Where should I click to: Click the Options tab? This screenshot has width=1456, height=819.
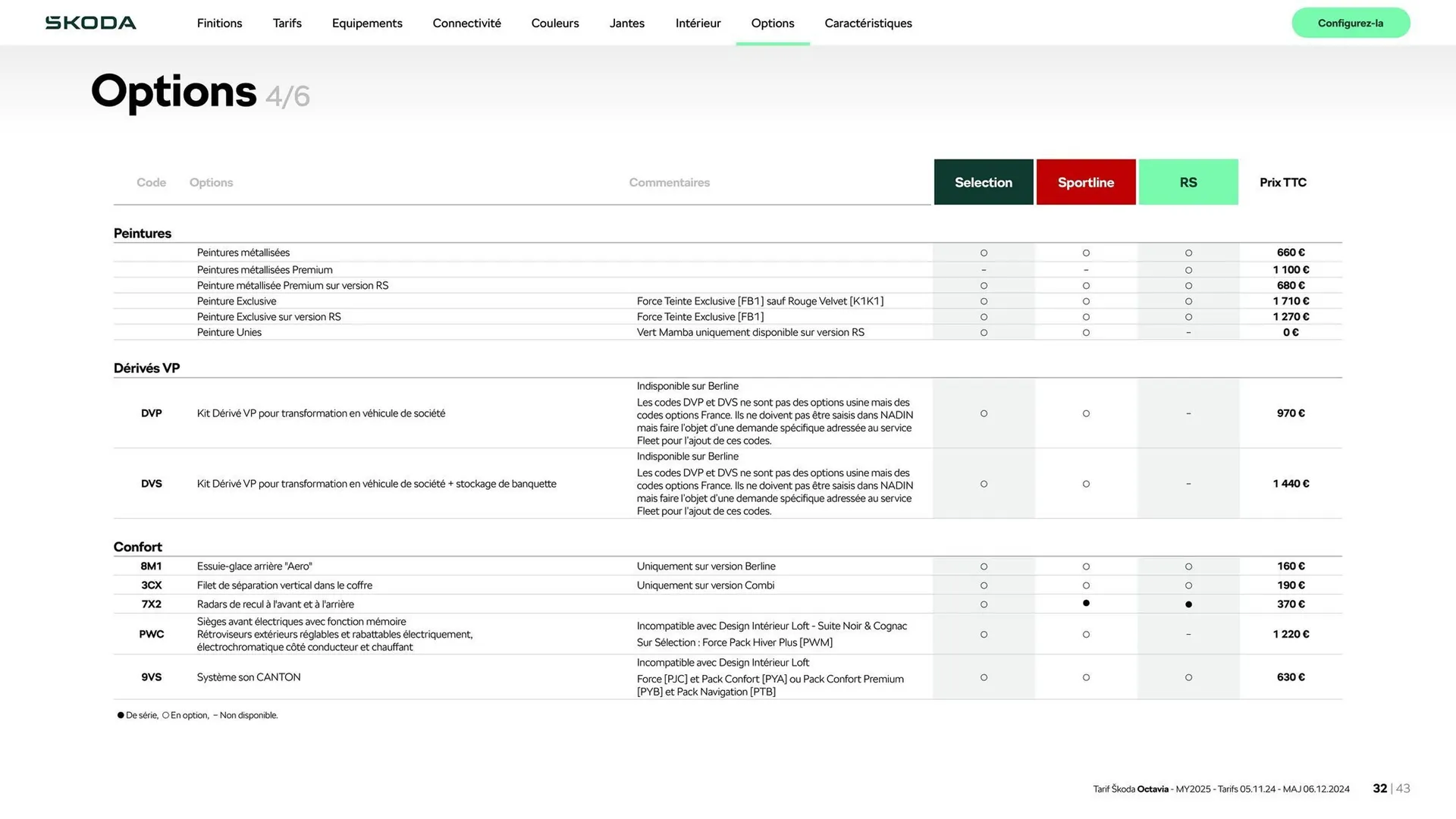click(x=772, y=23)
